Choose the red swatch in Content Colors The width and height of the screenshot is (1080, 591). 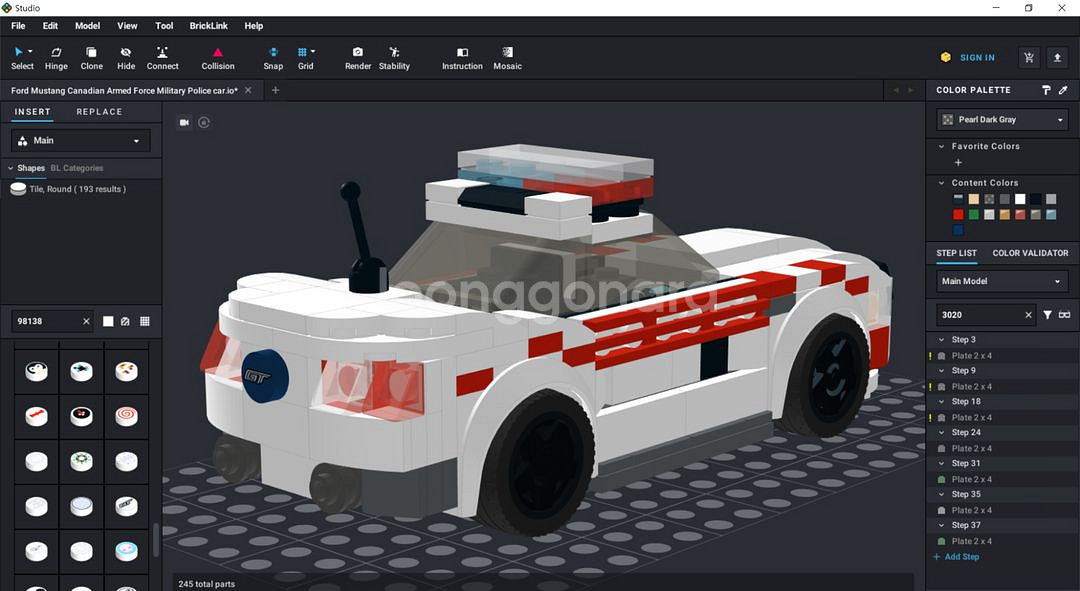click(958, 214)
